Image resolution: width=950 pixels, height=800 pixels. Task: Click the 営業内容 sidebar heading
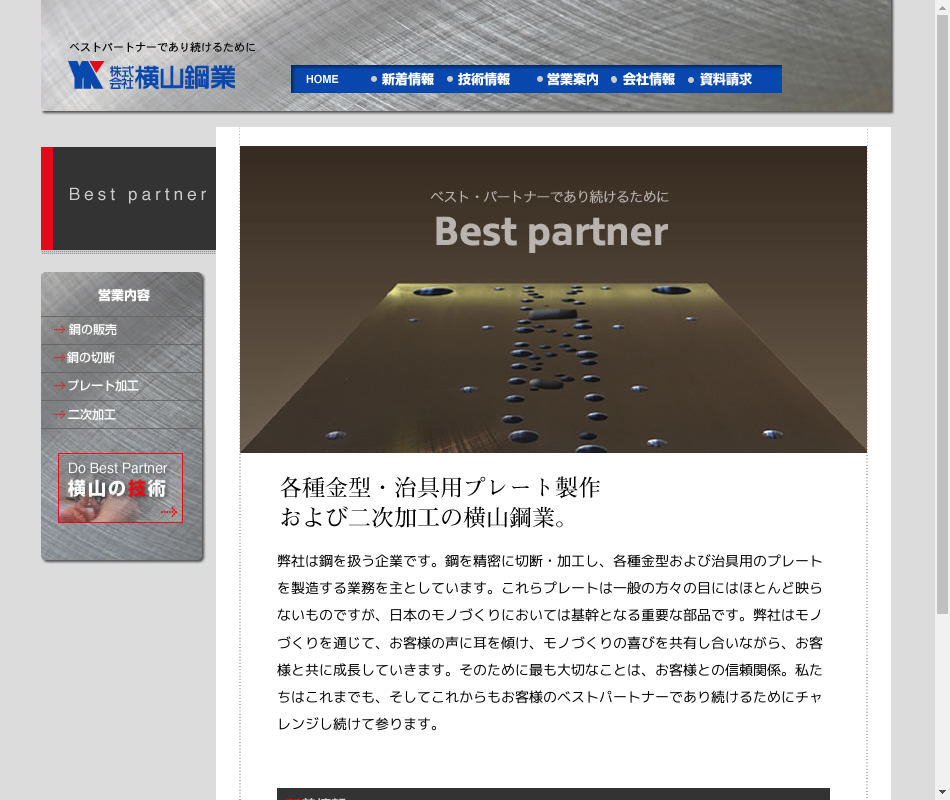click(123, 295)
